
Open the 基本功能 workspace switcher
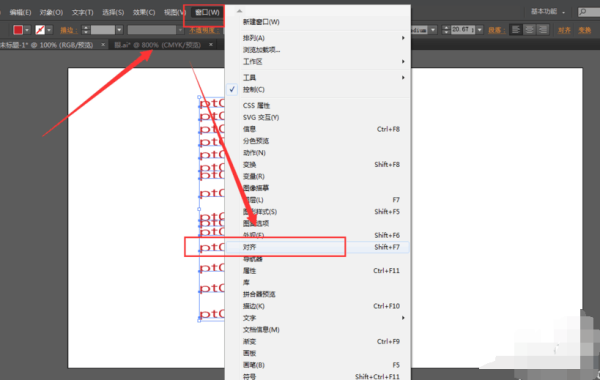(548, 12)
